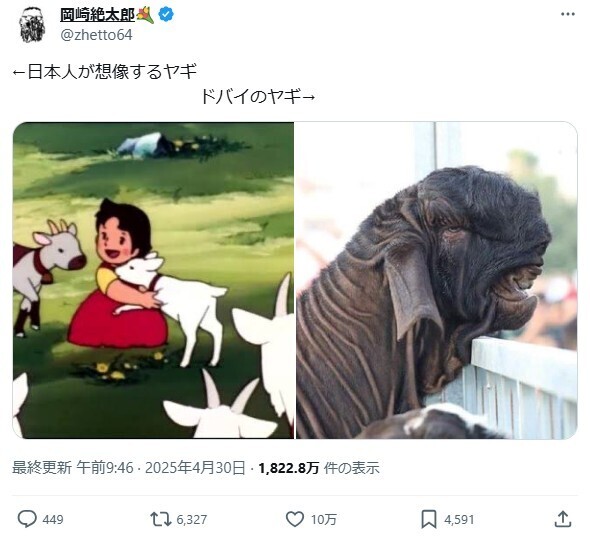This screenshot has width=590, height=542.
Task: Click the 最終更新 edit history label
Action: pos(42,468)
